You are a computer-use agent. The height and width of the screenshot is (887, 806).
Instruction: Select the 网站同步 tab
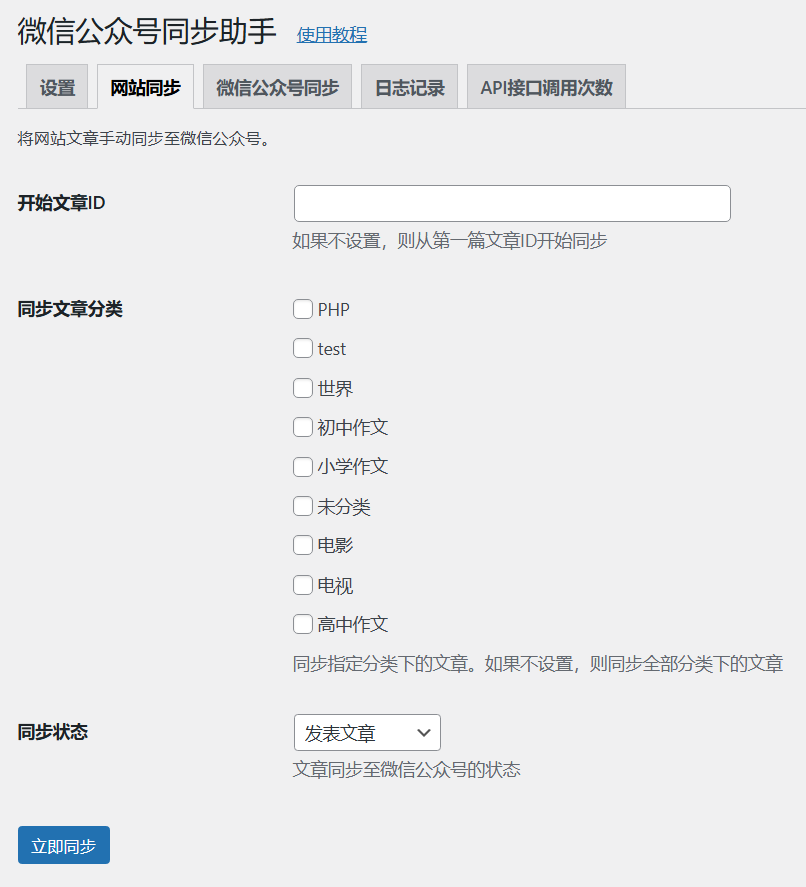tap(145, 87)
